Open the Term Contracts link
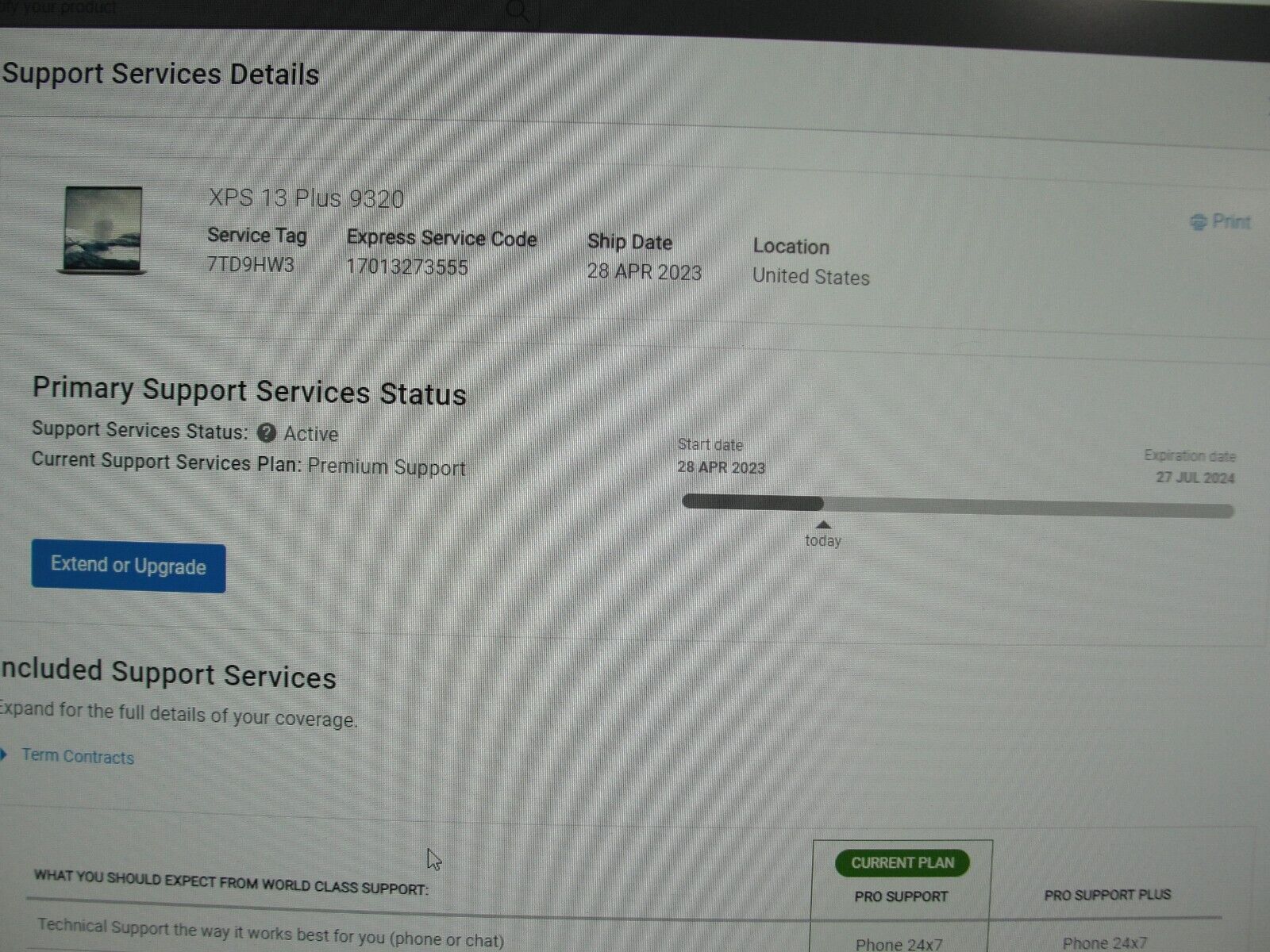Image resolution: width=1270 pixels, height=952 pixels. (x=78, y=756)
